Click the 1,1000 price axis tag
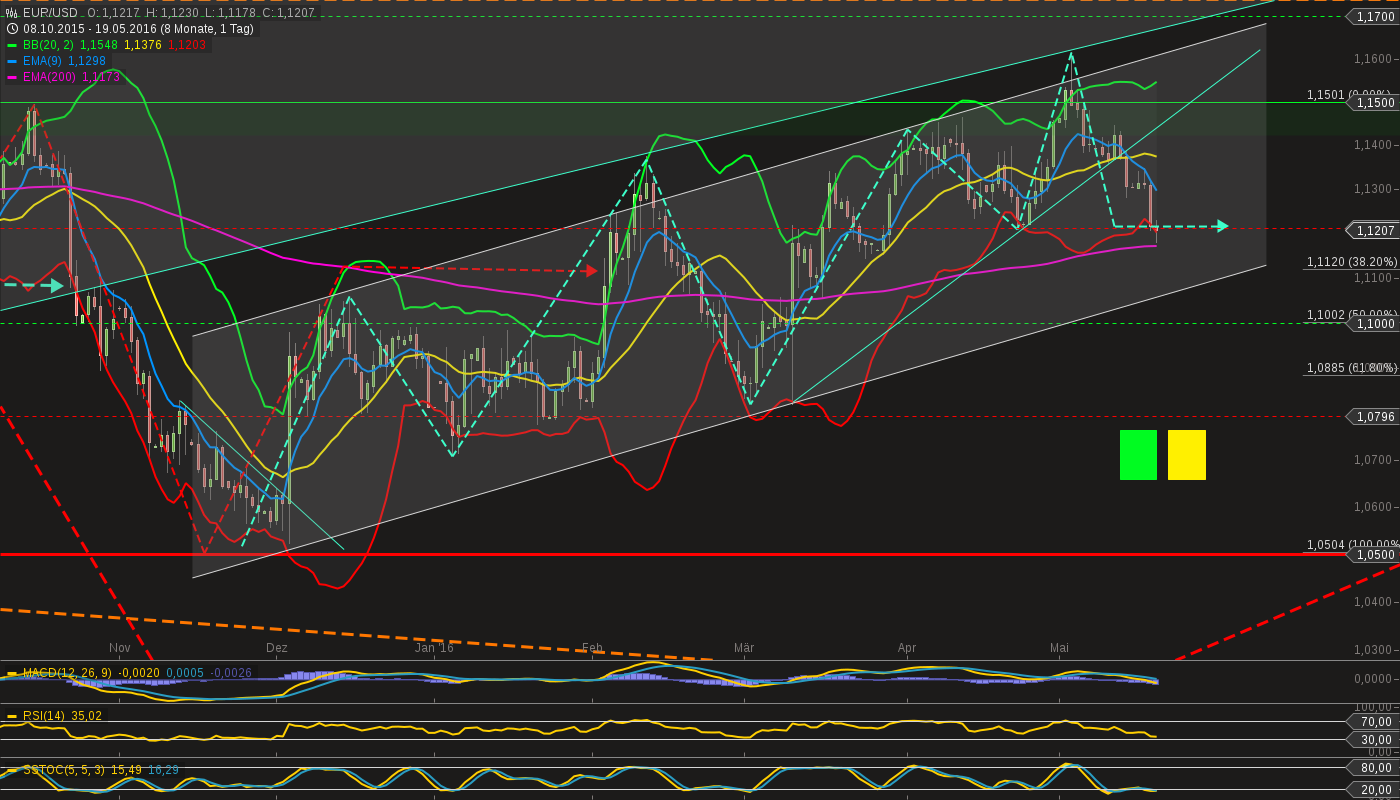The image size is (1400, 800). tap(1374, 324)
